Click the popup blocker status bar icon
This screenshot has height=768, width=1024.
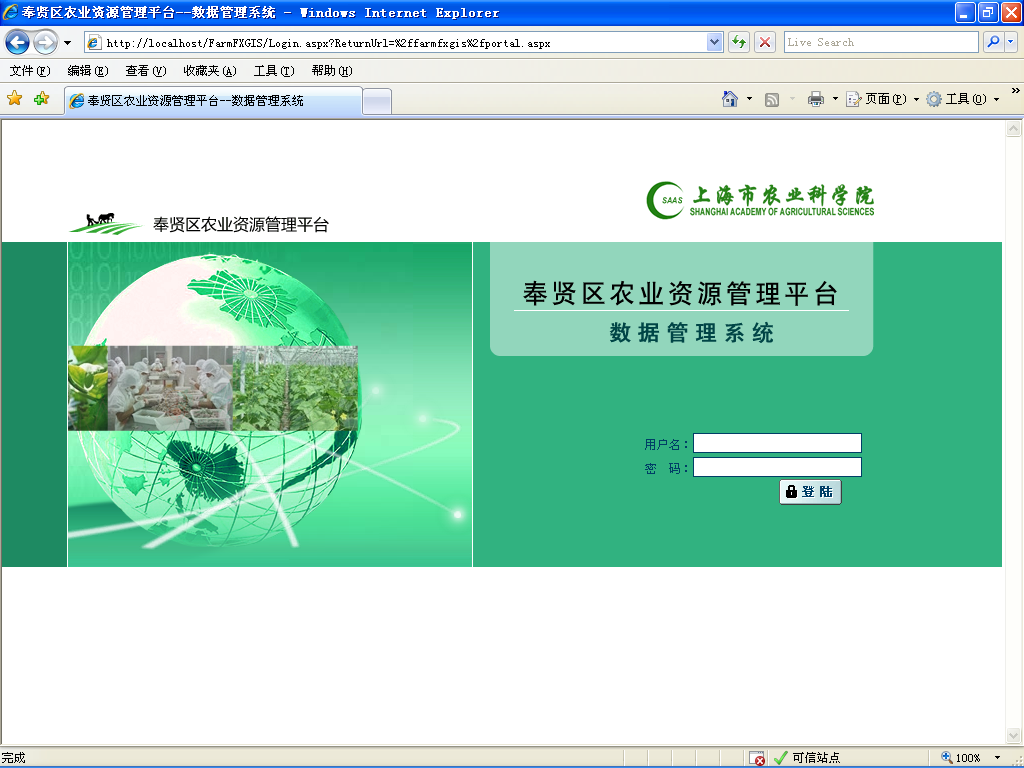(x=757, y=758)
